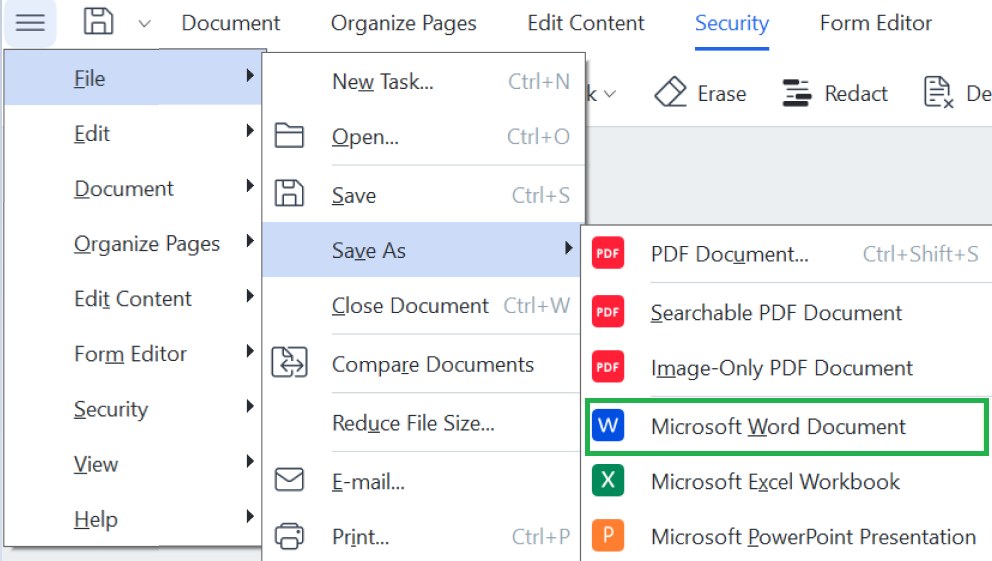This screenshot has width=992, height=561.
Task: Open the View submenu
Action: pyautogui.click(x=132, y=464)
